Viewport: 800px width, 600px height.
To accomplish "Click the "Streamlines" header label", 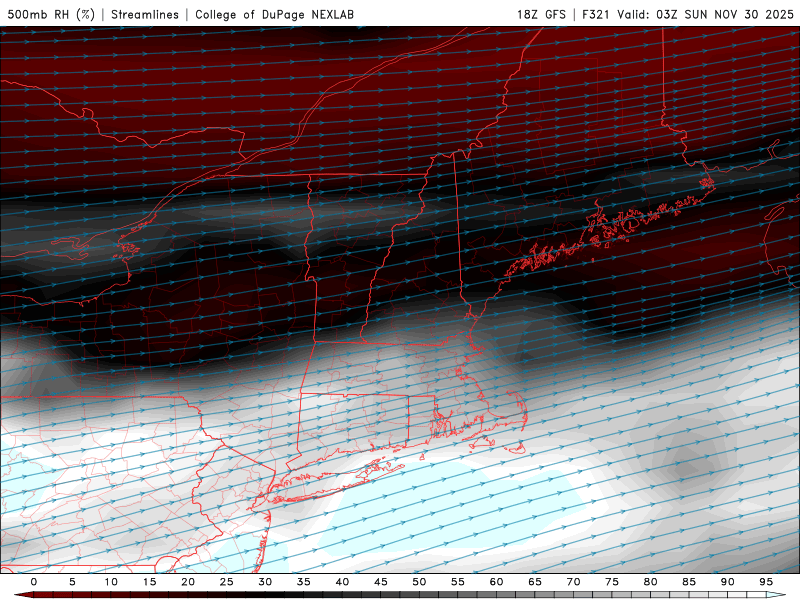I will 145,14.
